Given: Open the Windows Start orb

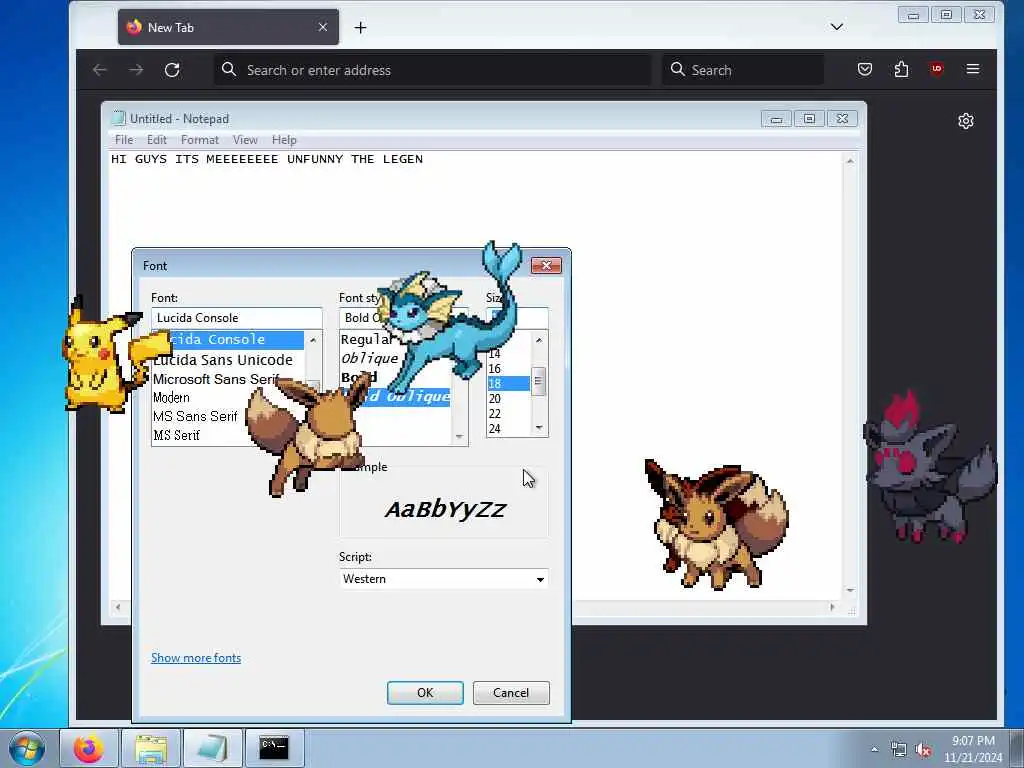Looking at the screenshot, I should [27, 748].
